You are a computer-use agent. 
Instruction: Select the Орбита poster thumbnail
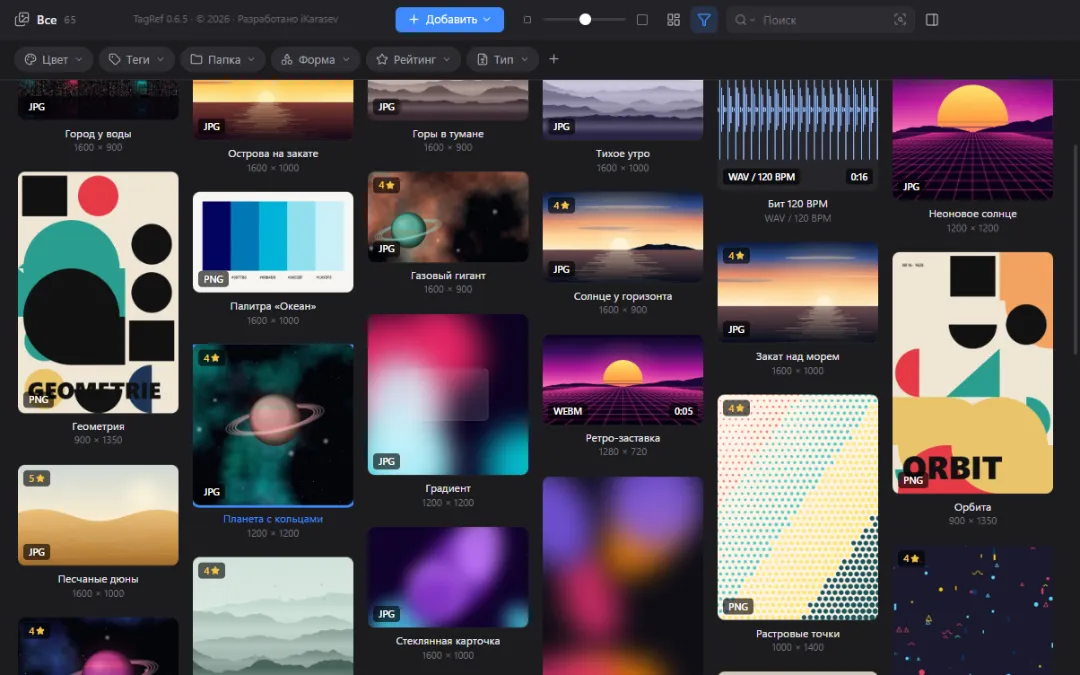[x=973, y=373]
